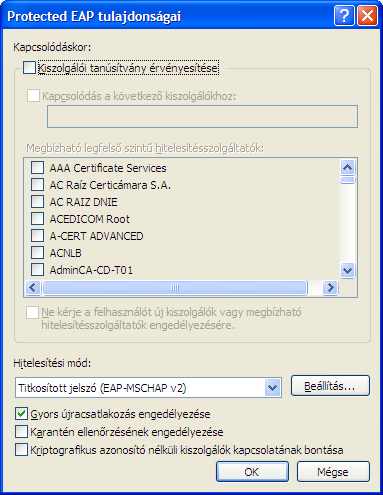This screenshot has width=383, height=495.
Task: Click the scroll right arrow of certificate list
Action: [x=330, y=287]
